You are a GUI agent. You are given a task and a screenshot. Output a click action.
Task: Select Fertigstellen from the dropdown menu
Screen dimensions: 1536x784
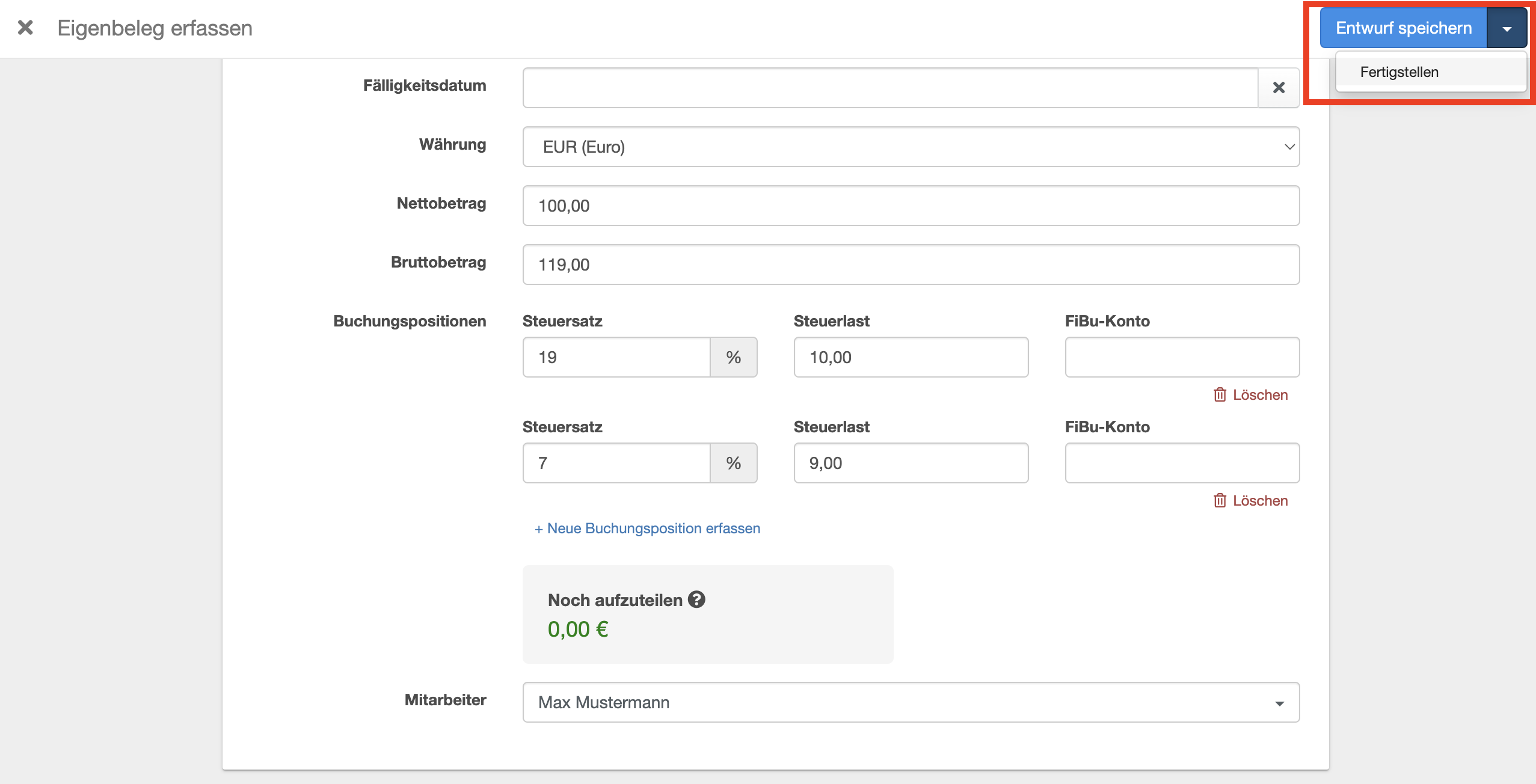[1399, 72]
